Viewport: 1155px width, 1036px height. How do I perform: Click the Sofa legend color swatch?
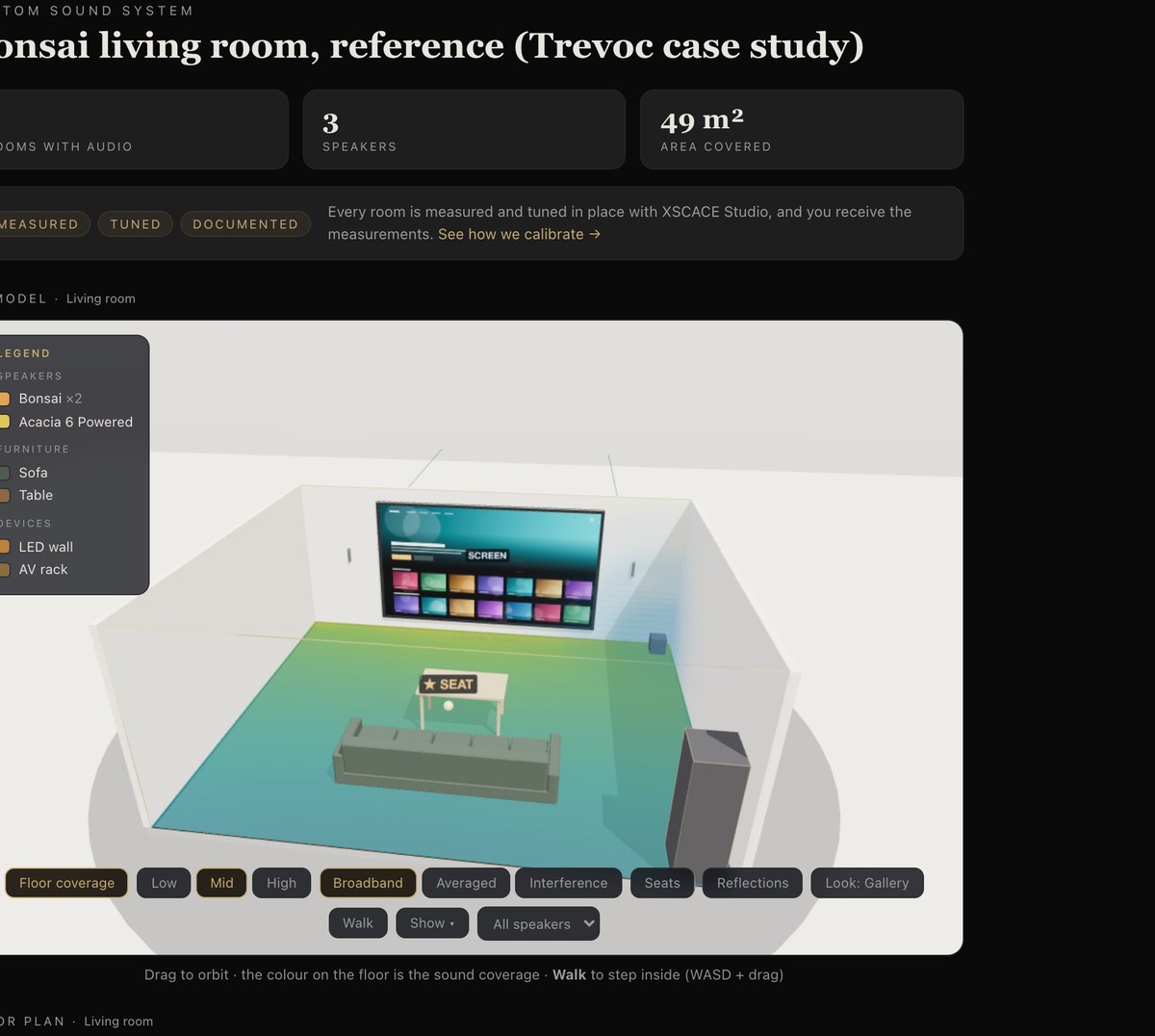point(5,473)
